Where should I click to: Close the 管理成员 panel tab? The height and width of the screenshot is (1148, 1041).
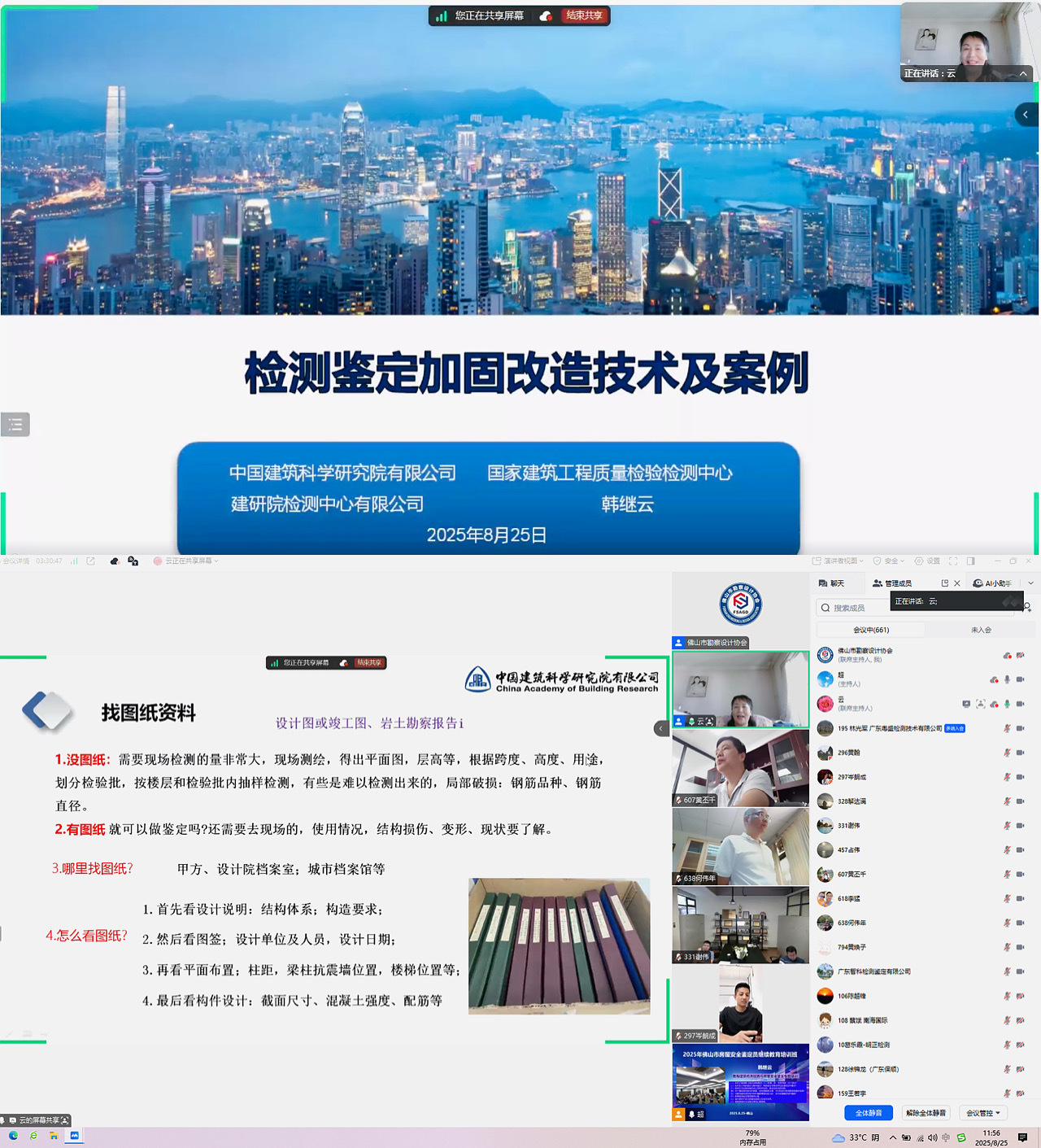(957, 583)
